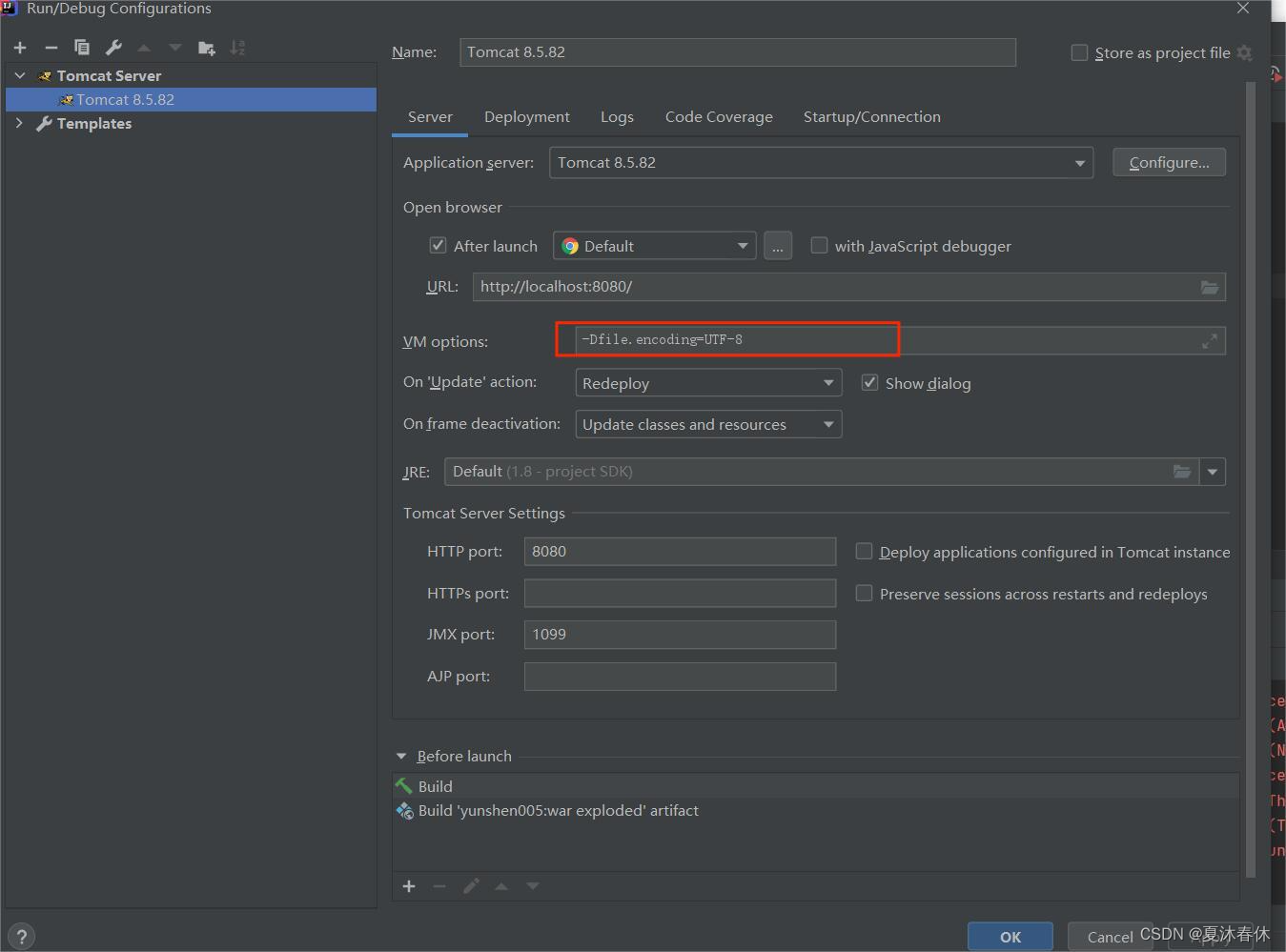The height and width of the screenshot is (952, 1286).
Task: Add Before launch task plus icon
Action: click(x=409, y=886)
